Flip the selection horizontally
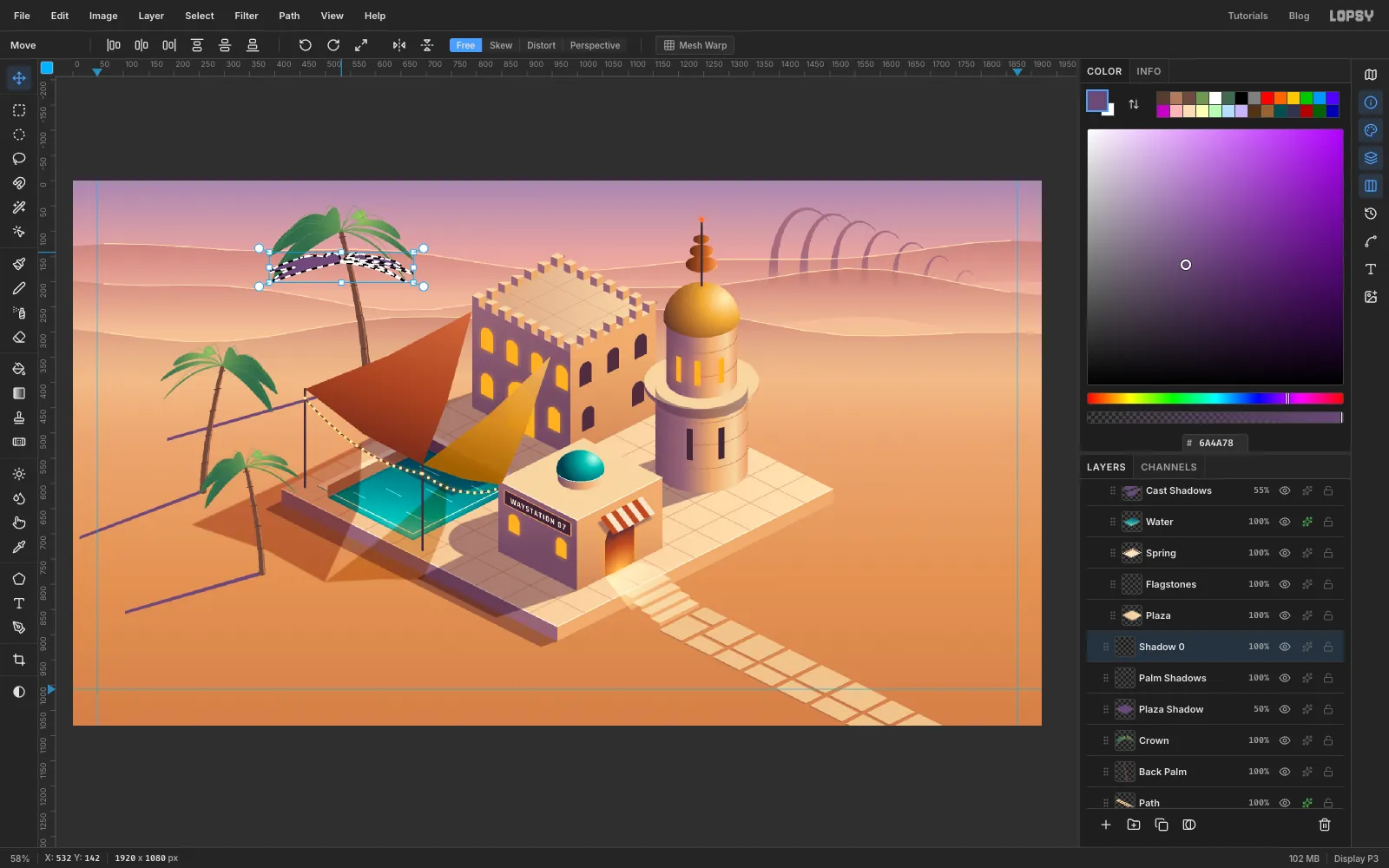Image resolution: width=1389 pixels, height=868 pixels. tap(399, 45)
